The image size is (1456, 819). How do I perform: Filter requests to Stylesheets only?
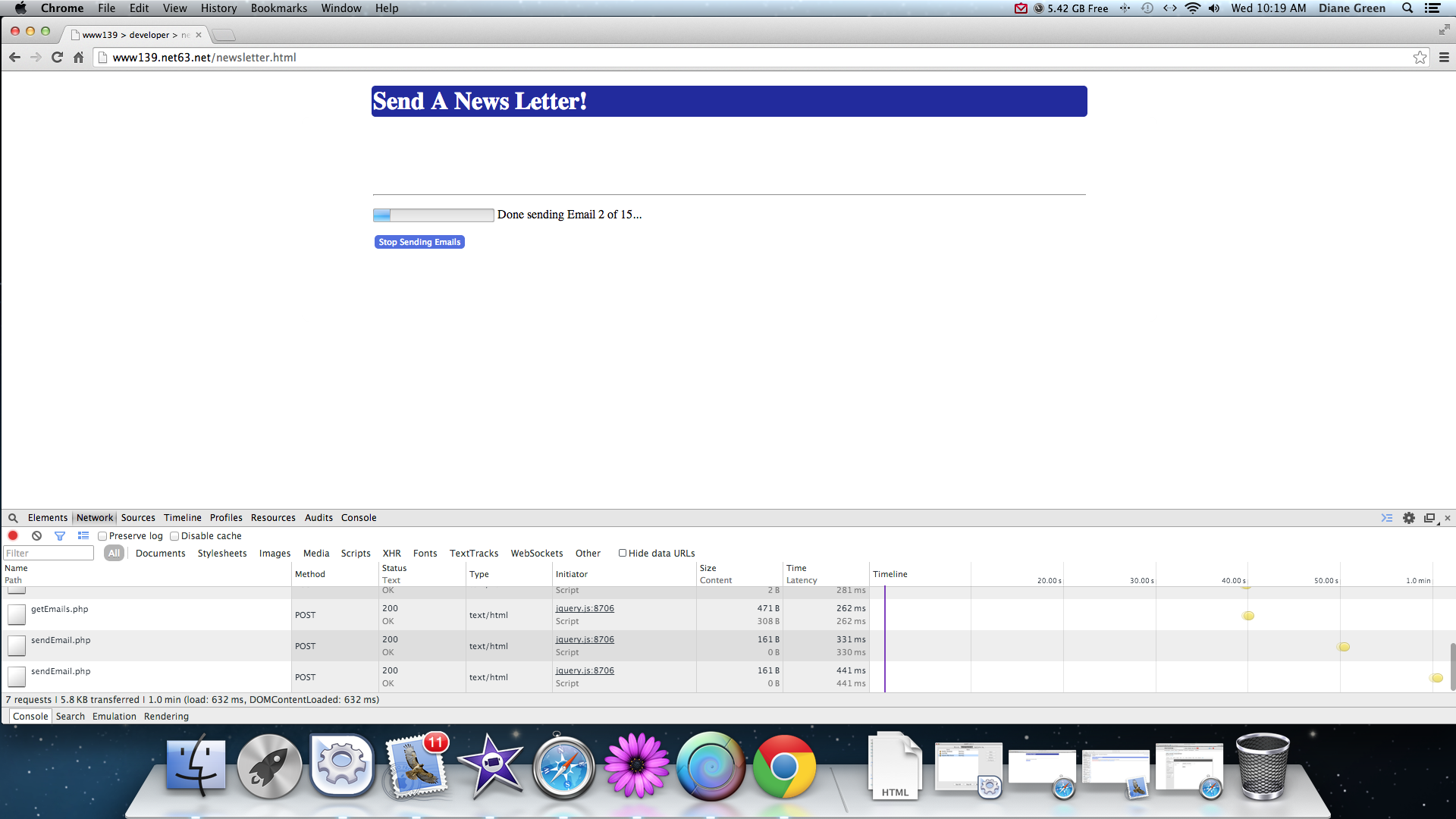221,553
